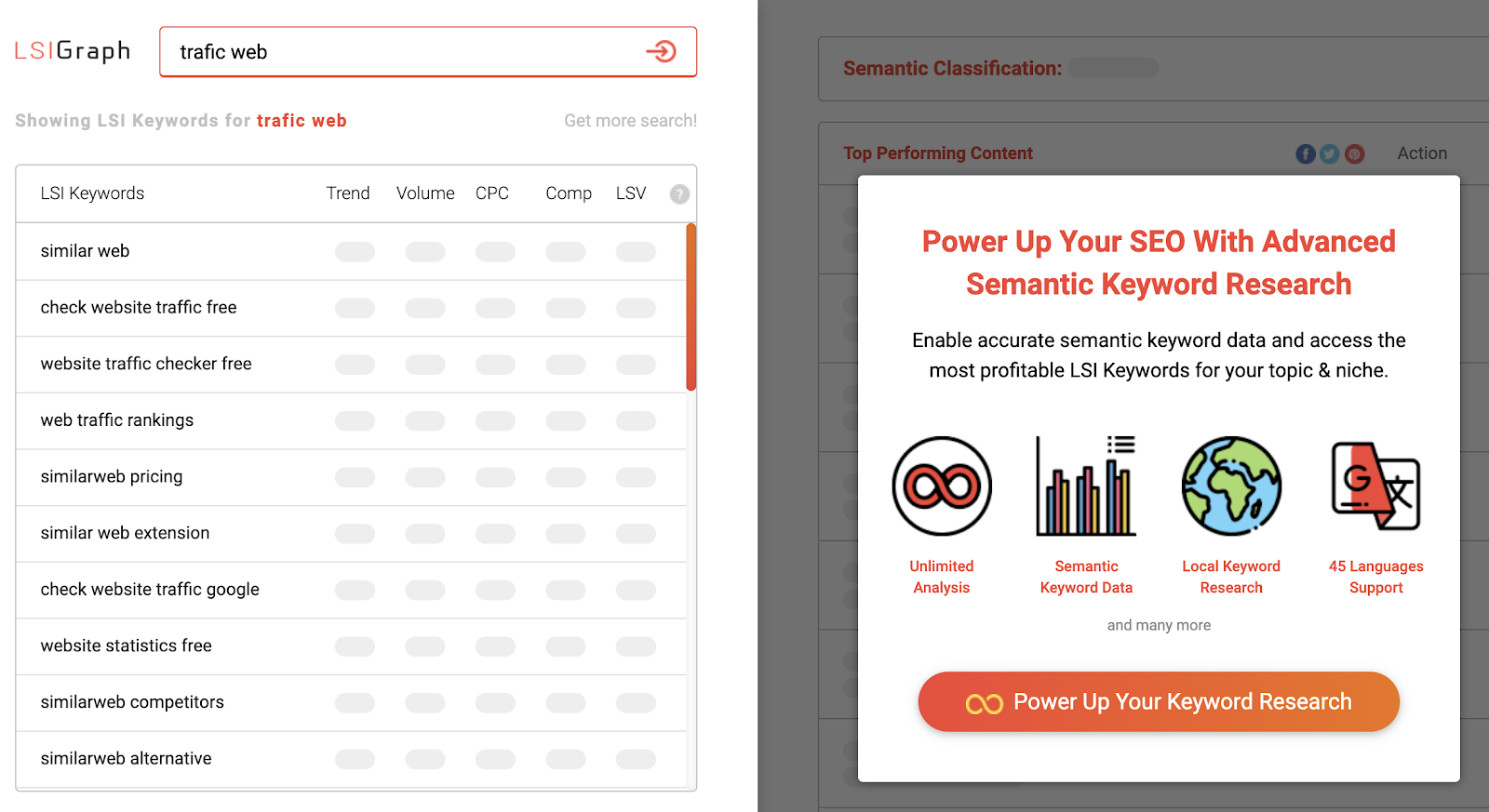Select check website traffic google keyword
The image size is (1489, 812).
click(351, 590)
